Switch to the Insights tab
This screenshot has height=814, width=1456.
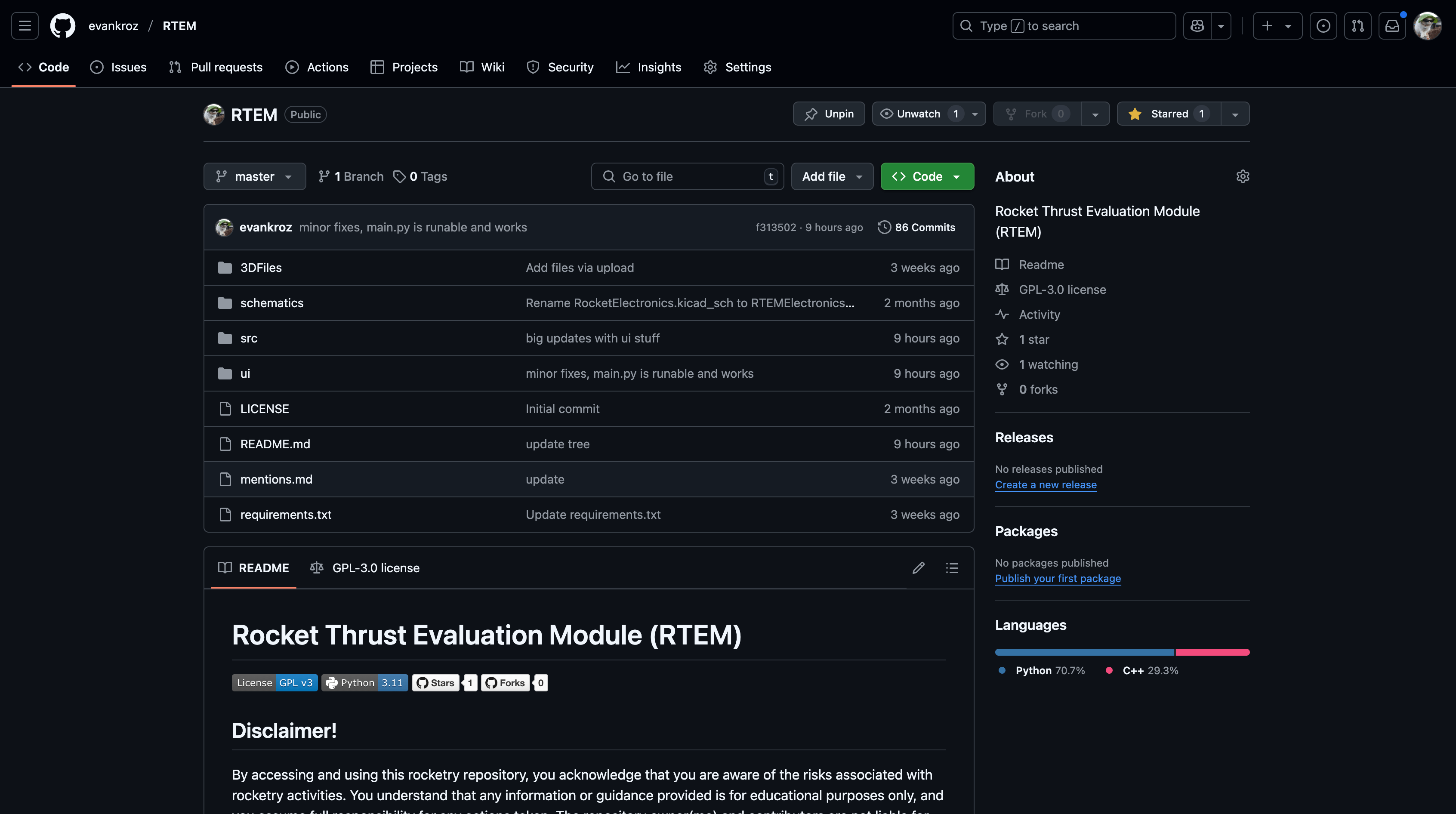click(x=649, y=67)
